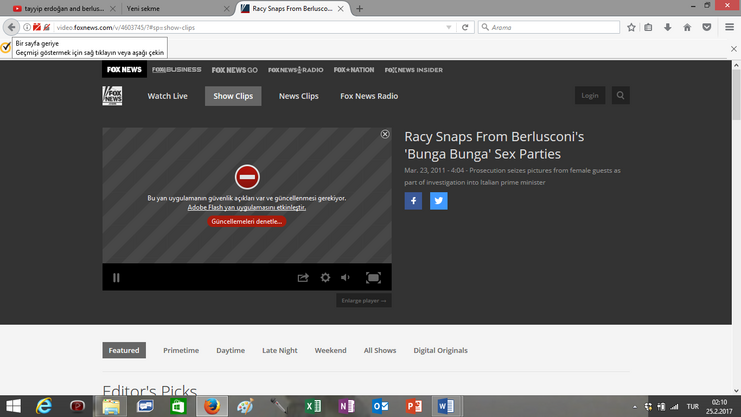Viewport: 741px width, 417px height.
Task: Toggle fullscreen video mode
Action: [373, 278]
